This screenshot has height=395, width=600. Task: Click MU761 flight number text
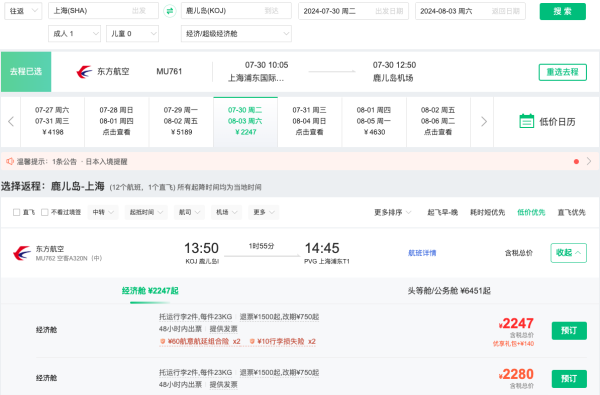pyautogui.click(x=169, y=72)
